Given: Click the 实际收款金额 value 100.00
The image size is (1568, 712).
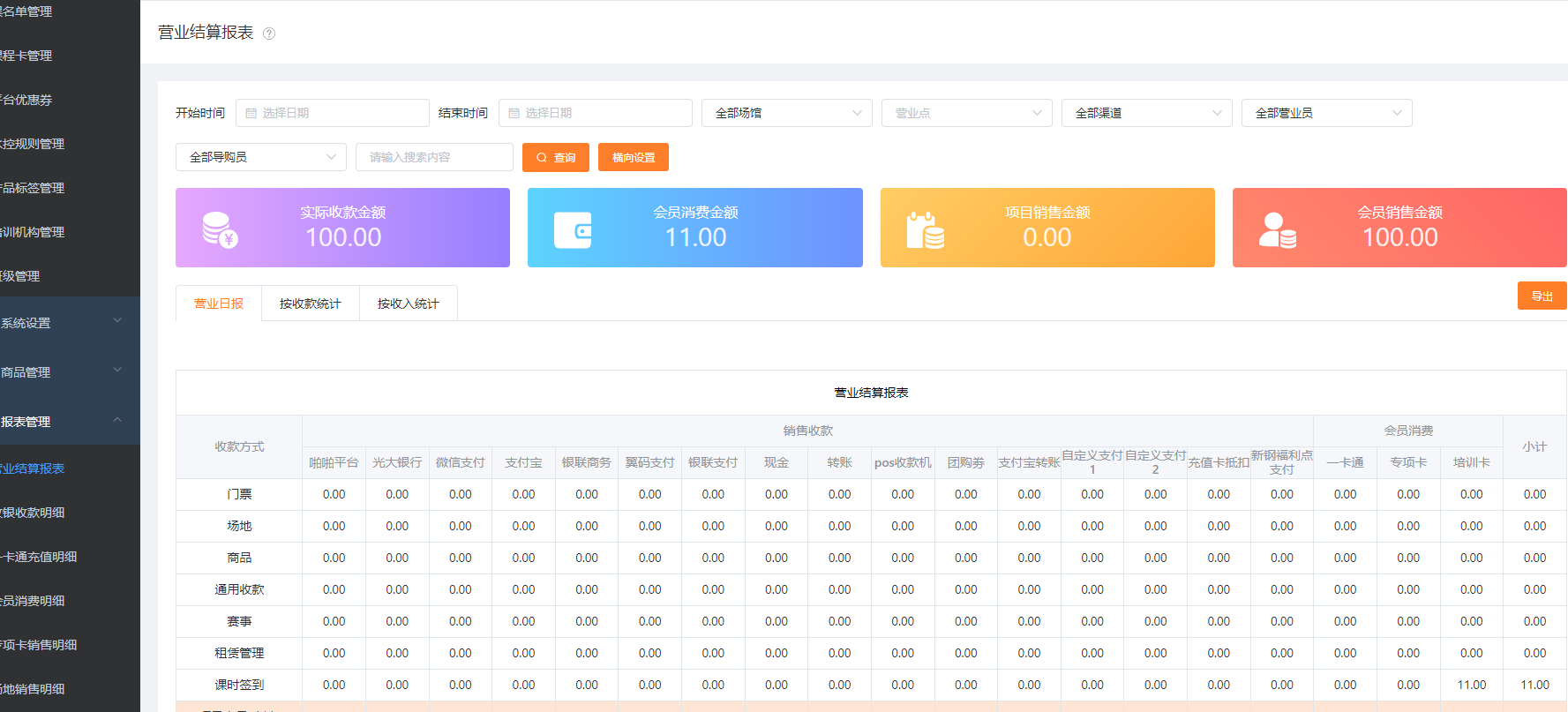Looking at the screenshot, I should [343, 237].
